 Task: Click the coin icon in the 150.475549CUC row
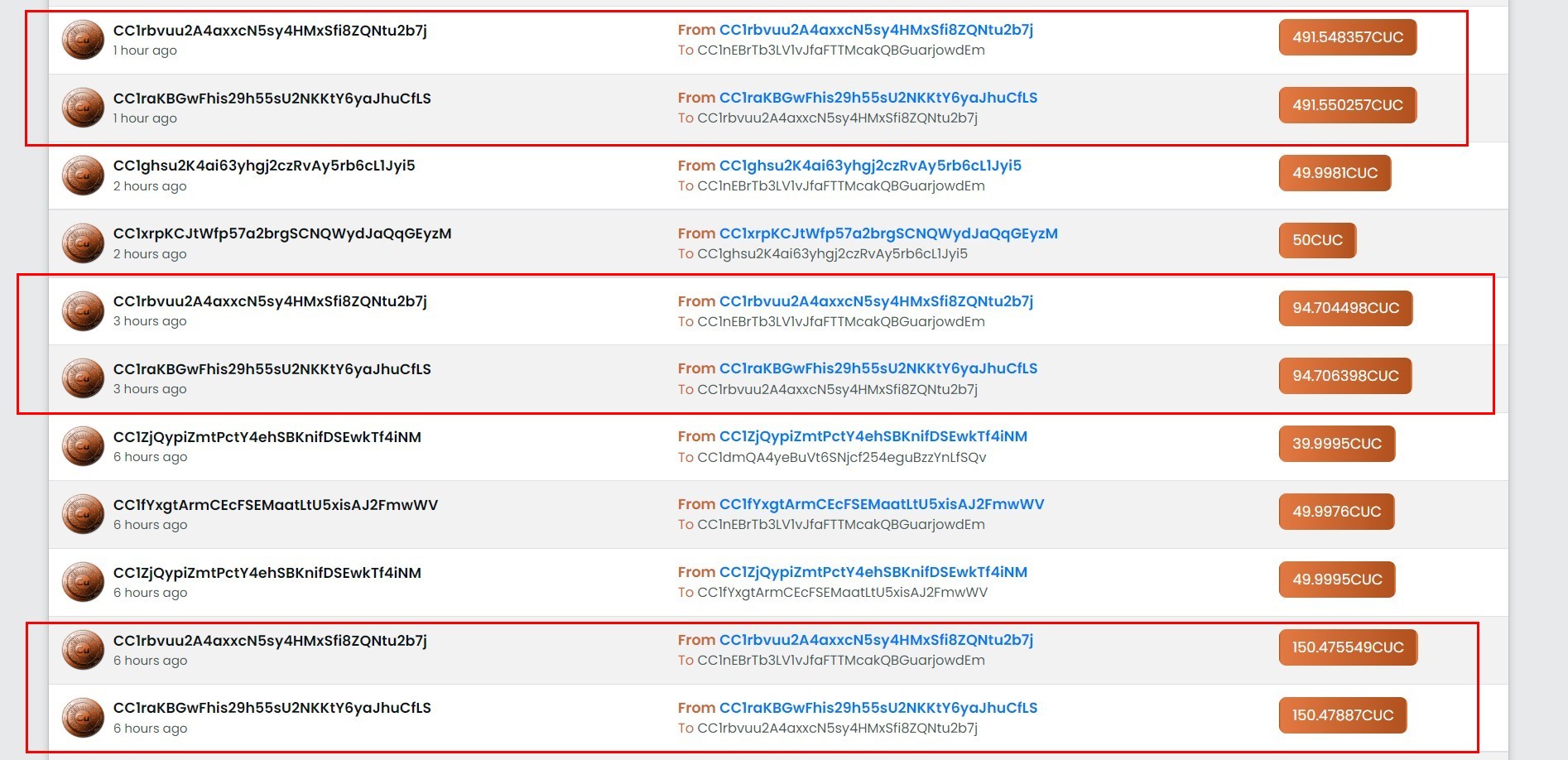click(x=83, y=650)
